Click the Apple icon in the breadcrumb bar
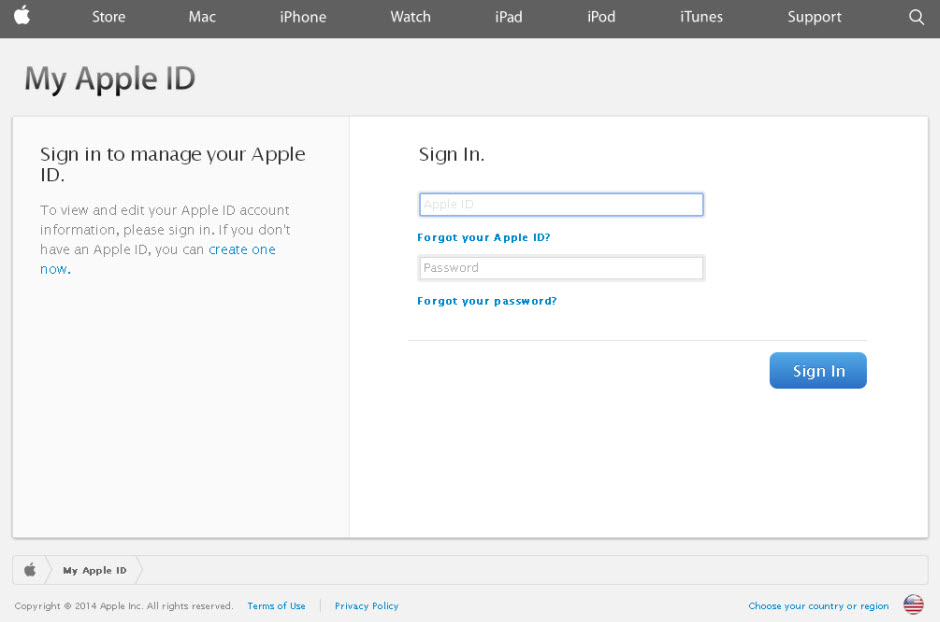The height and width of the screenshot is (622, 940). [x=30, y=569]
